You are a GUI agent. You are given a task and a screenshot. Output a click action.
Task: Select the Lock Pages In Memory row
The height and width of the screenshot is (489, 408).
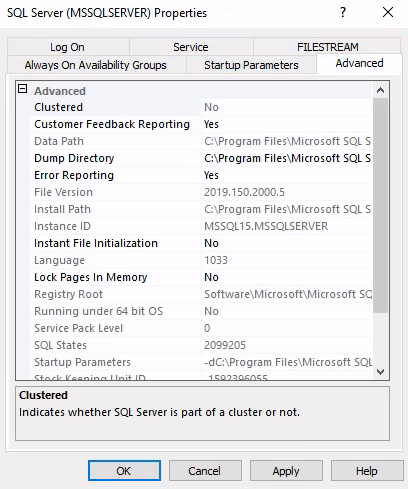201,277
